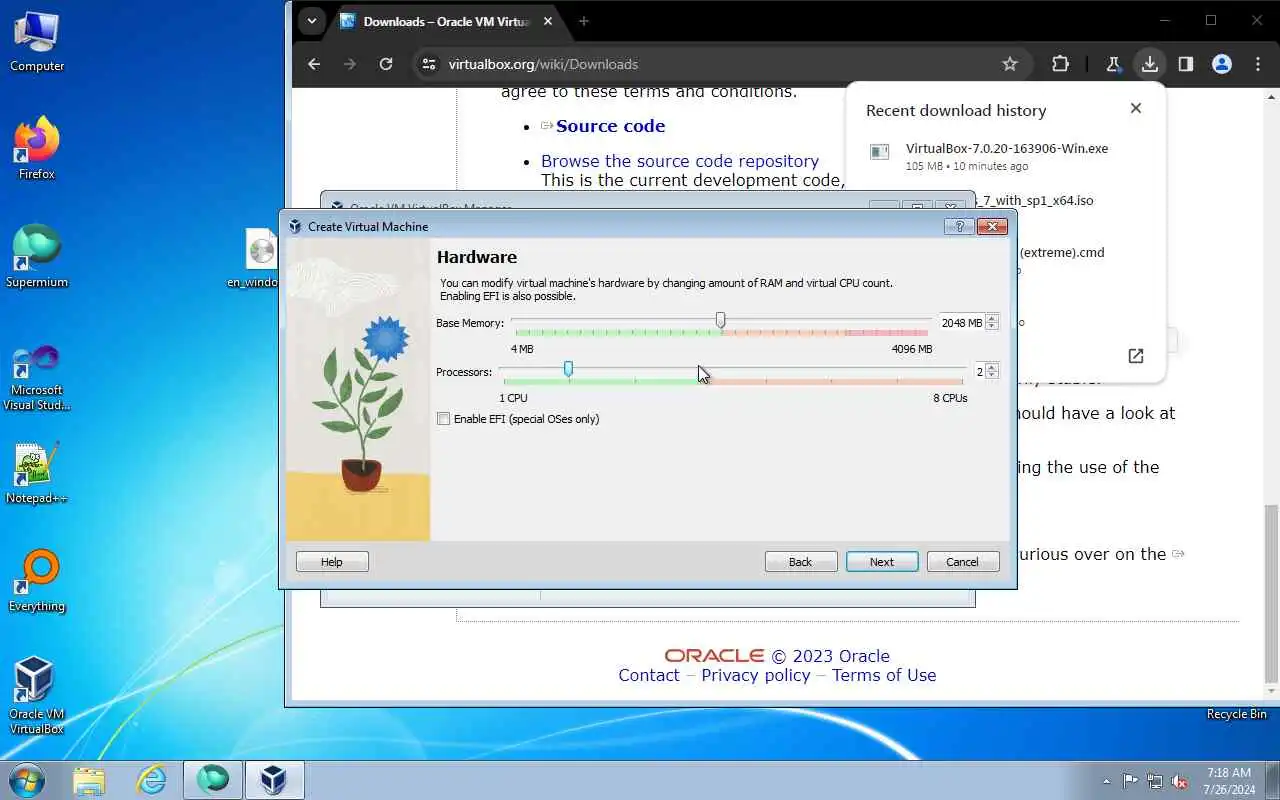Open the Everything search shortcut

coord(37,581)
